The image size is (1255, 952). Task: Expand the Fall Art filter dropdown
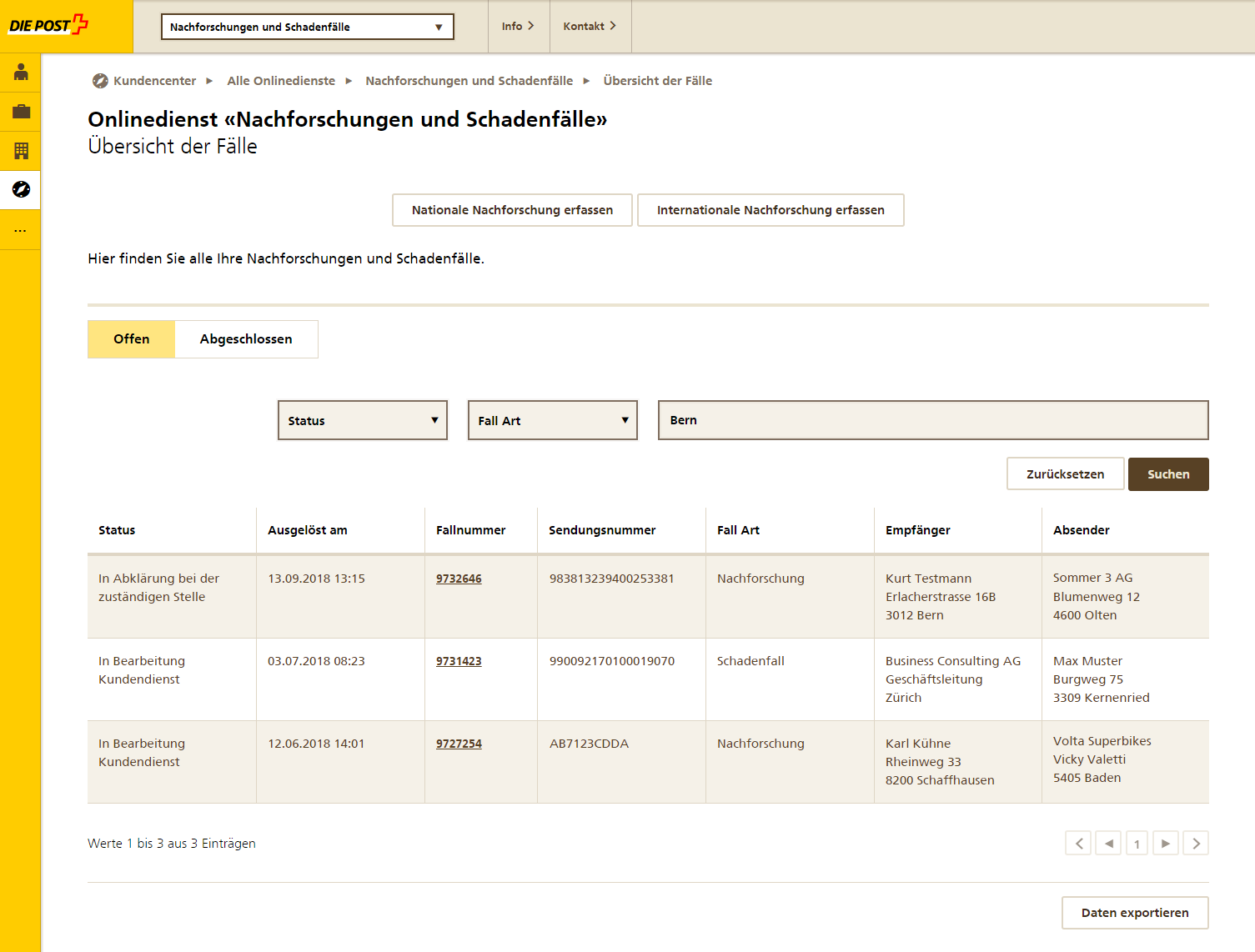pos(552,420)
